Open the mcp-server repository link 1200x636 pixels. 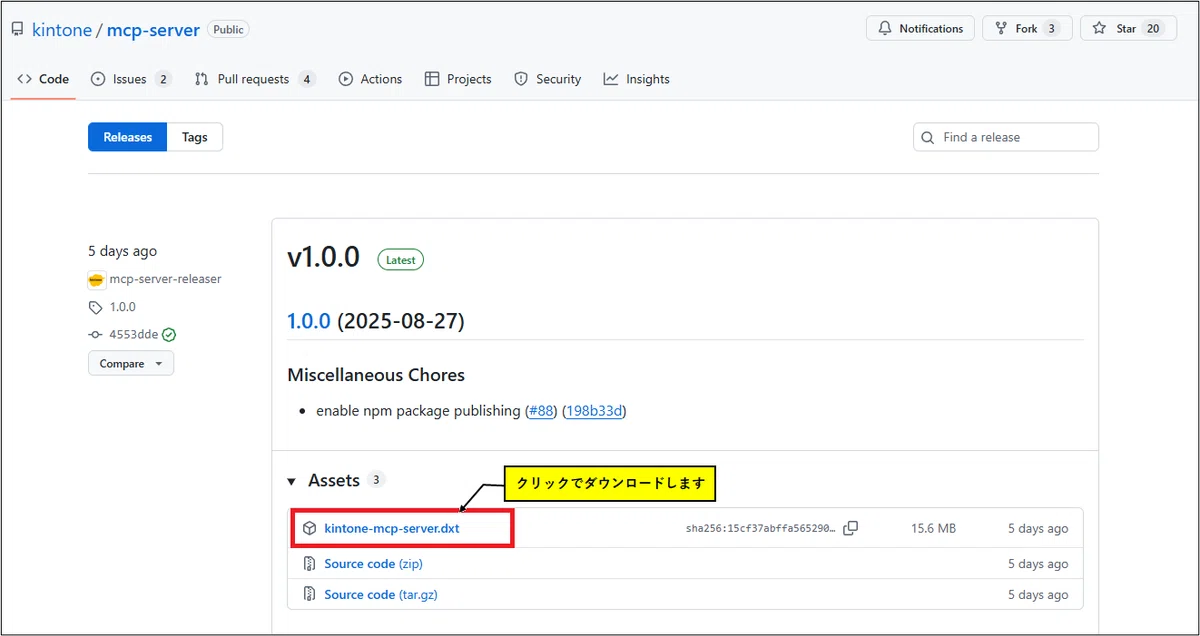point(152,29)
